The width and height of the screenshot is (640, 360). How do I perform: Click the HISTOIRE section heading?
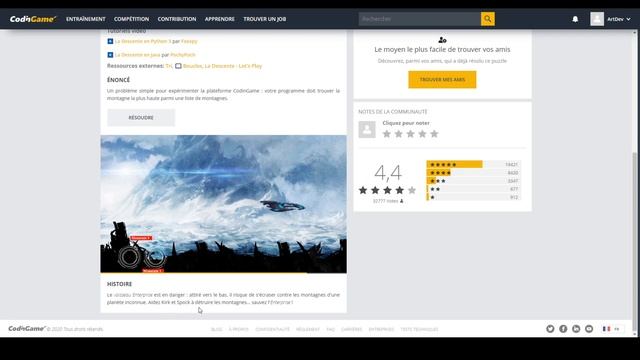pyautogui.click(x=119, y=284)
